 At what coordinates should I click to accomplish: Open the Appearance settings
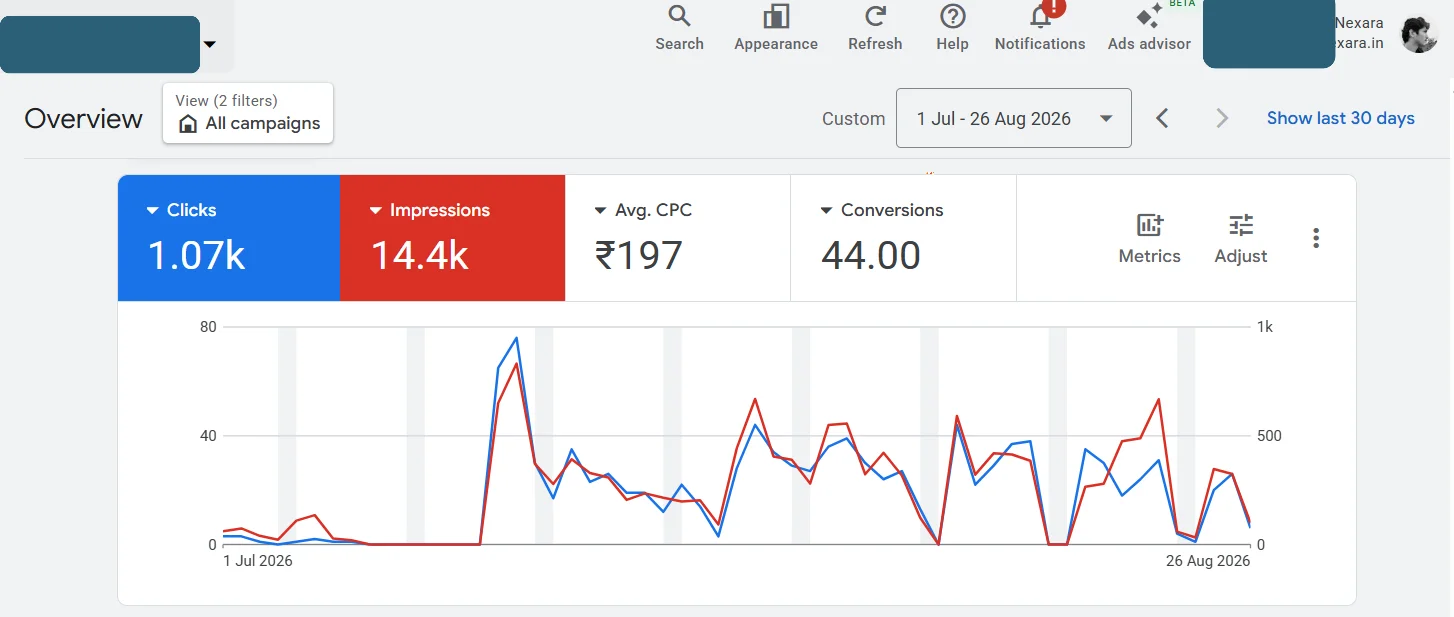coord(776,28)
